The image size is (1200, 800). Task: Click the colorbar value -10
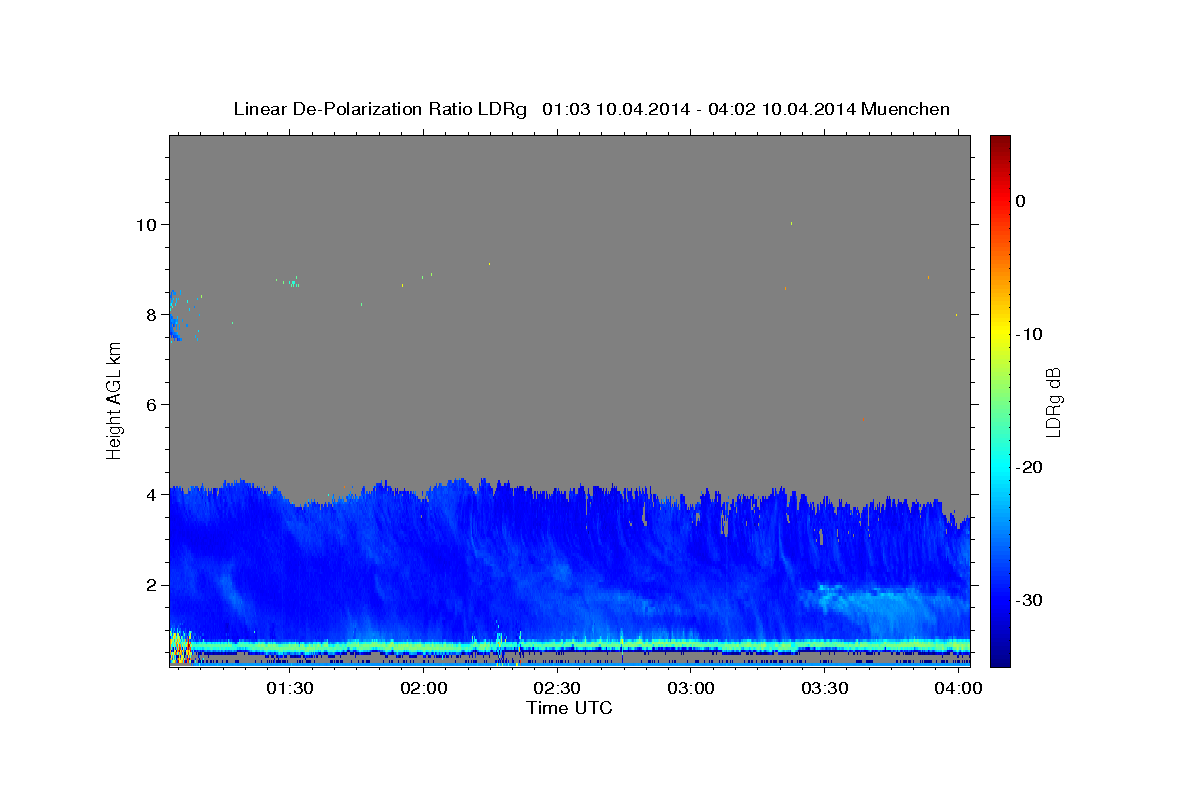click(1030, 334)
